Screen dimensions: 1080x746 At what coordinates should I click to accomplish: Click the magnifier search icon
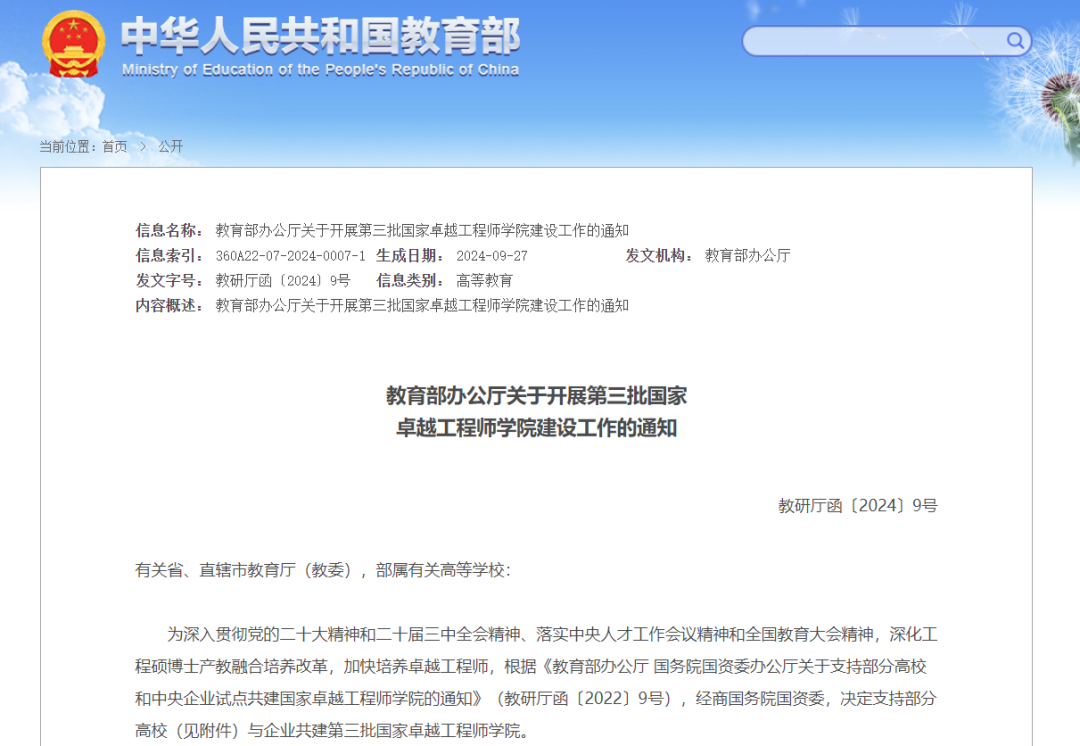tap(1015, 41)
